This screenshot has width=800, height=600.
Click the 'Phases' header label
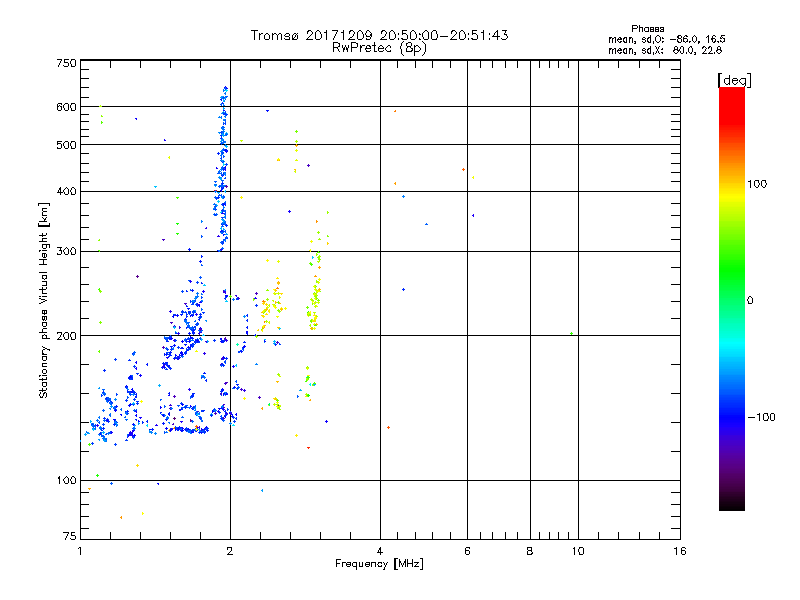click(x=647, y=29)
